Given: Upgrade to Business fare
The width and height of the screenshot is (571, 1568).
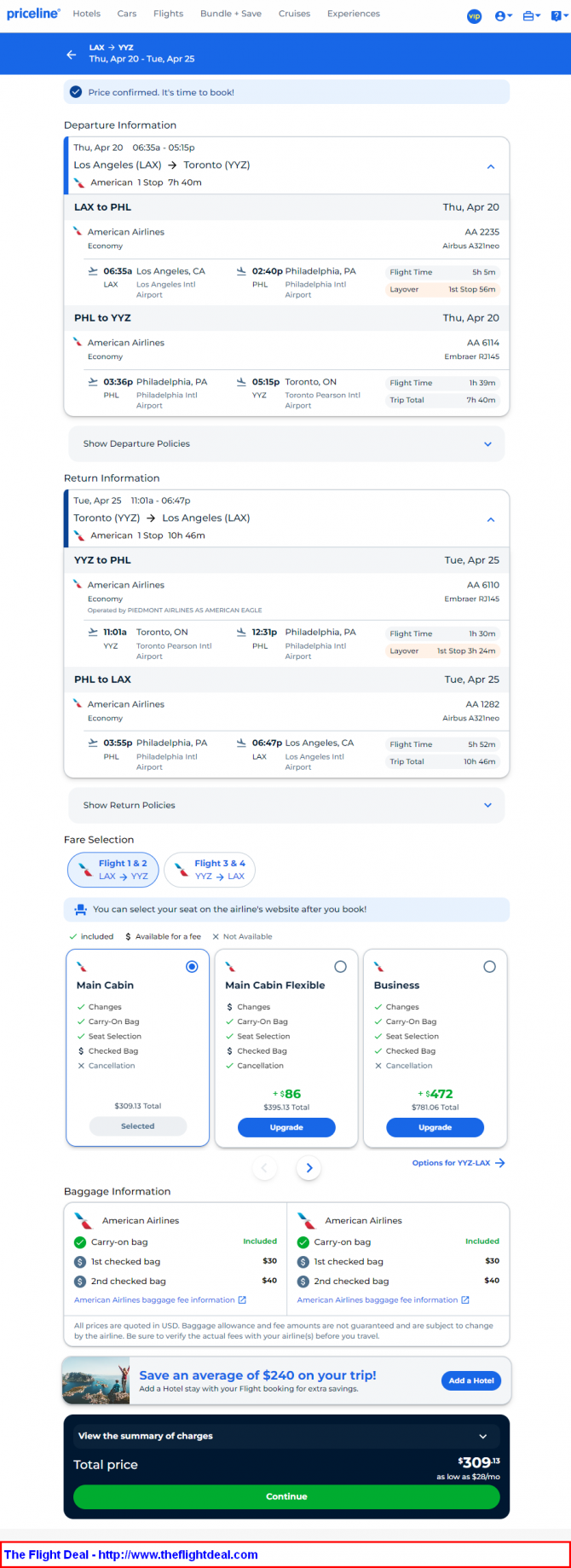Looking at the screenshot, I should click(x=435, y=1127).
